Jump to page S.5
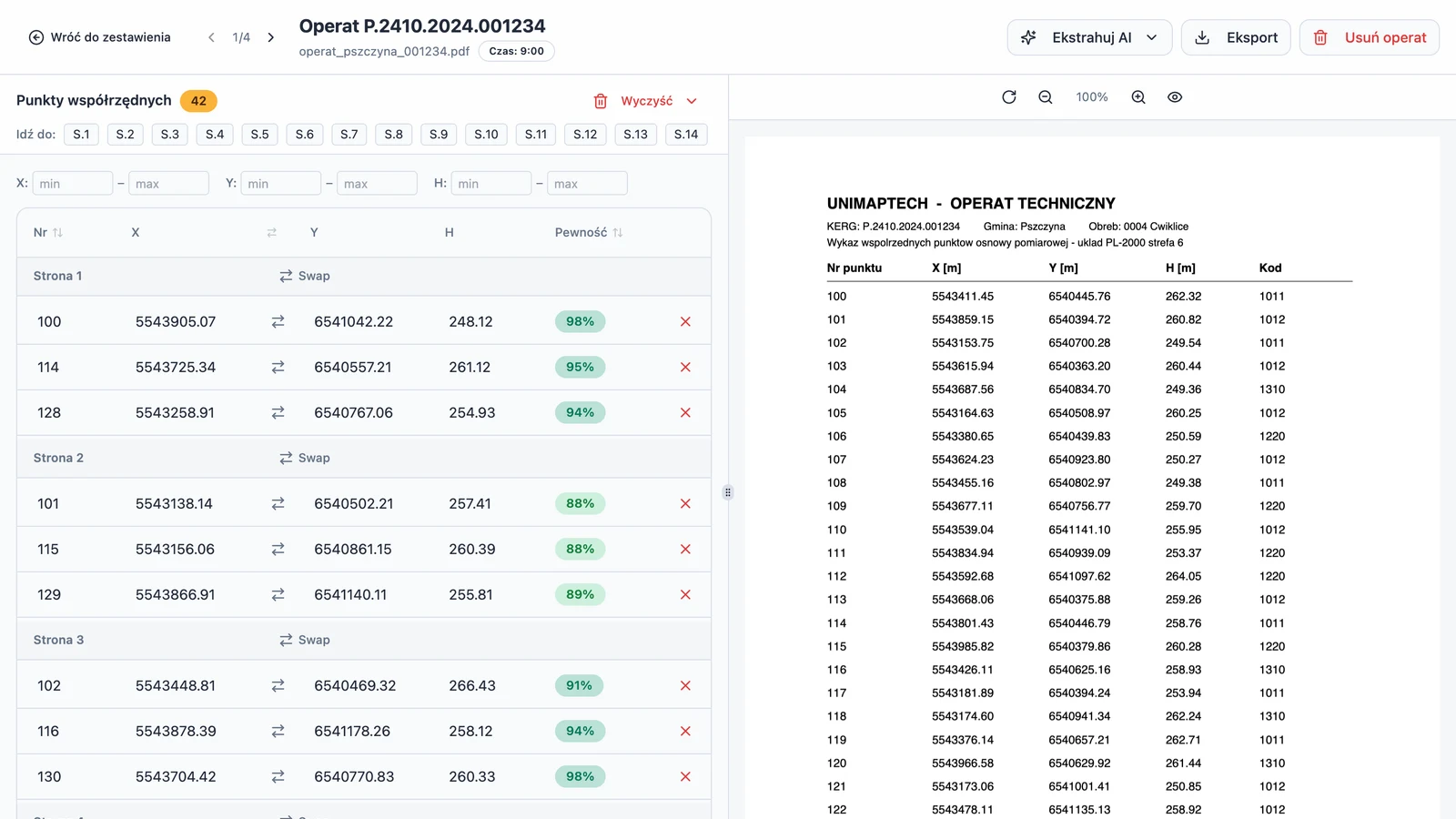 click(259, 135)
